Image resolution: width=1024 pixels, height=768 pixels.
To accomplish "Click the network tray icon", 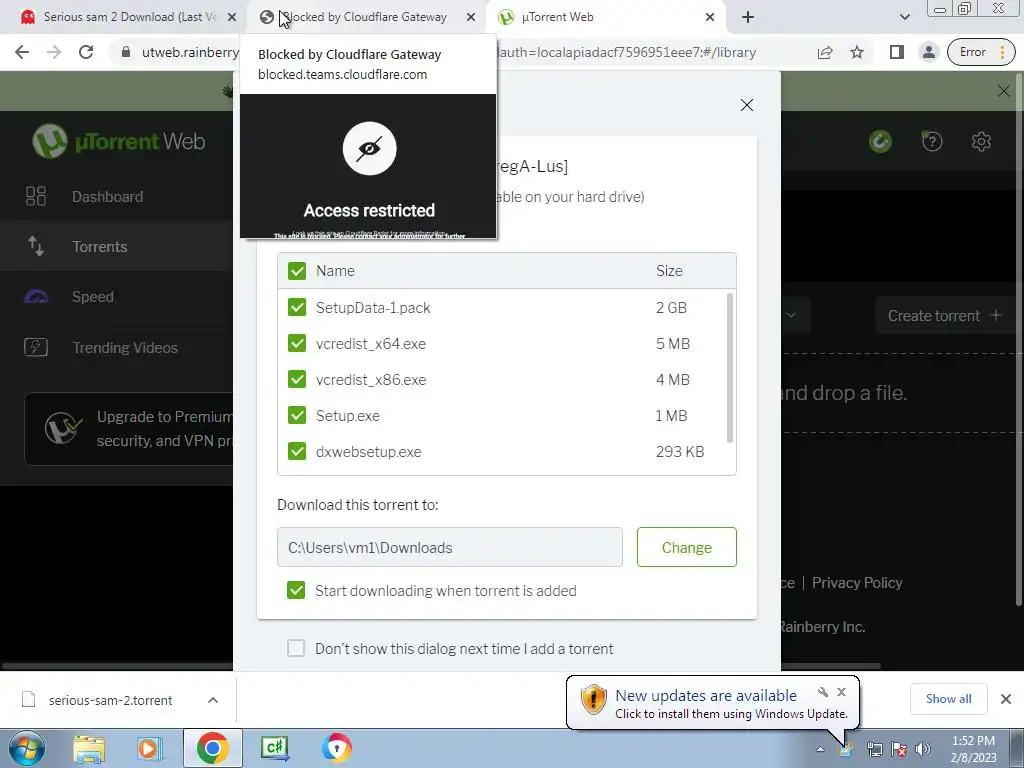I will coord(874,749).
